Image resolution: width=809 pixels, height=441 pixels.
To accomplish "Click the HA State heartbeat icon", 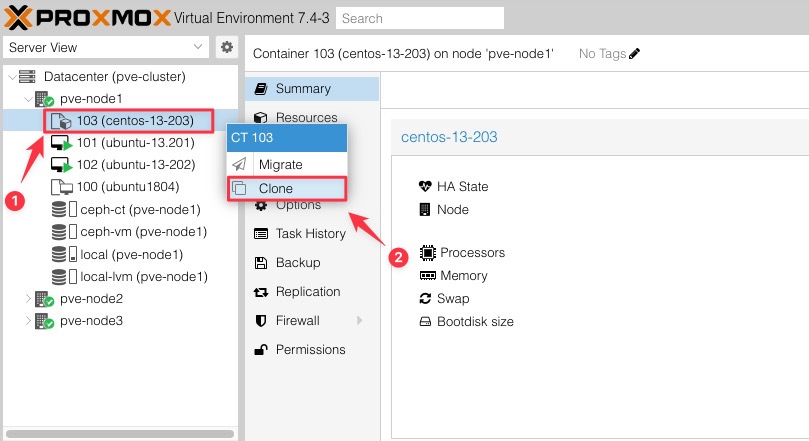I will pos(425,186).
